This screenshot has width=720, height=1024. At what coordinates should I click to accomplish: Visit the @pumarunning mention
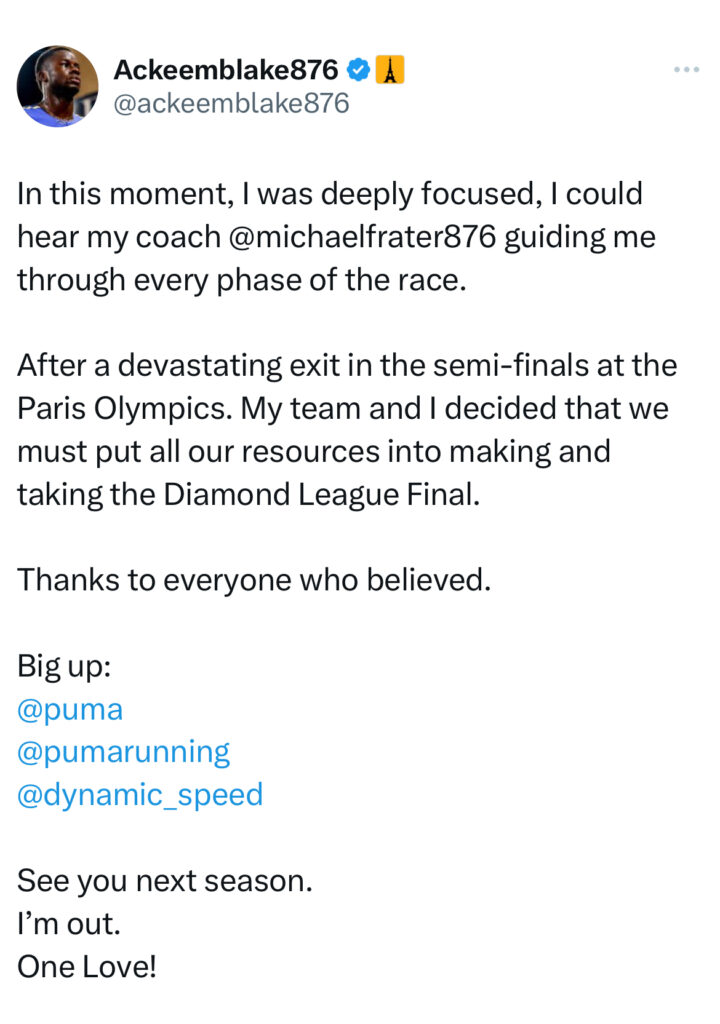[x=123, y=753]
